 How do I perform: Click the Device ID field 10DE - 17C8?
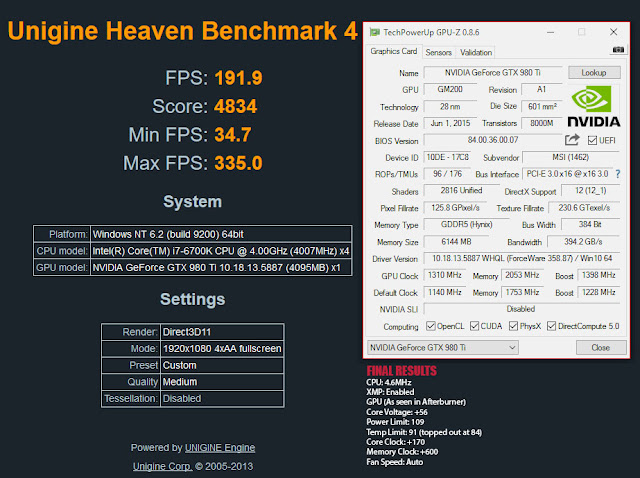[447, 157]
